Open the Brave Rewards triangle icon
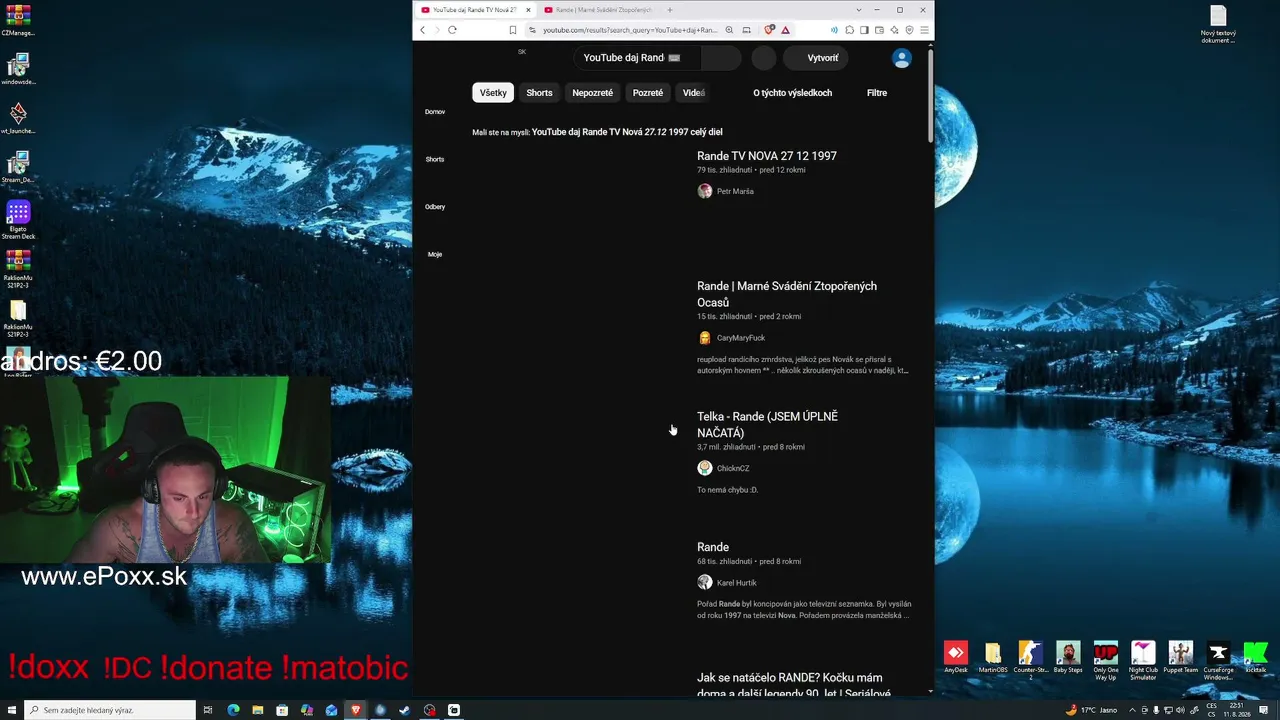The image size is (1280, 720). (x=785, y=30)
